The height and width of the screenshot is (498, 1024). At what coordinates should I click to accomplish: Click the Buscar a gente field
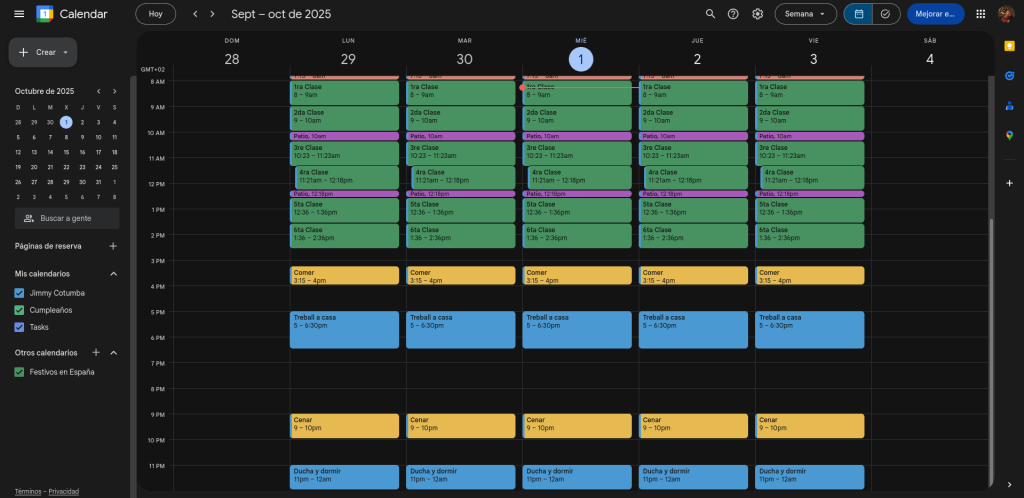(67, 218)
